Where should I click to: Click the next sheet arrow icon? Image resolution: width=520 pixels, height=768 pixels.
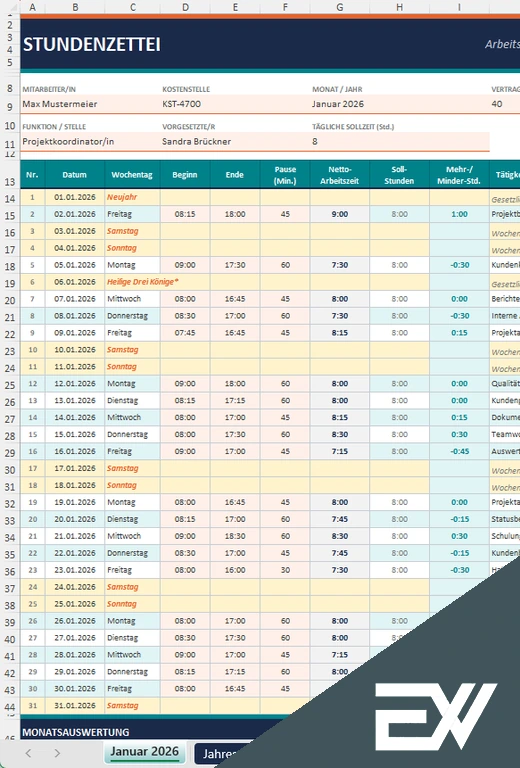[57, 753]
